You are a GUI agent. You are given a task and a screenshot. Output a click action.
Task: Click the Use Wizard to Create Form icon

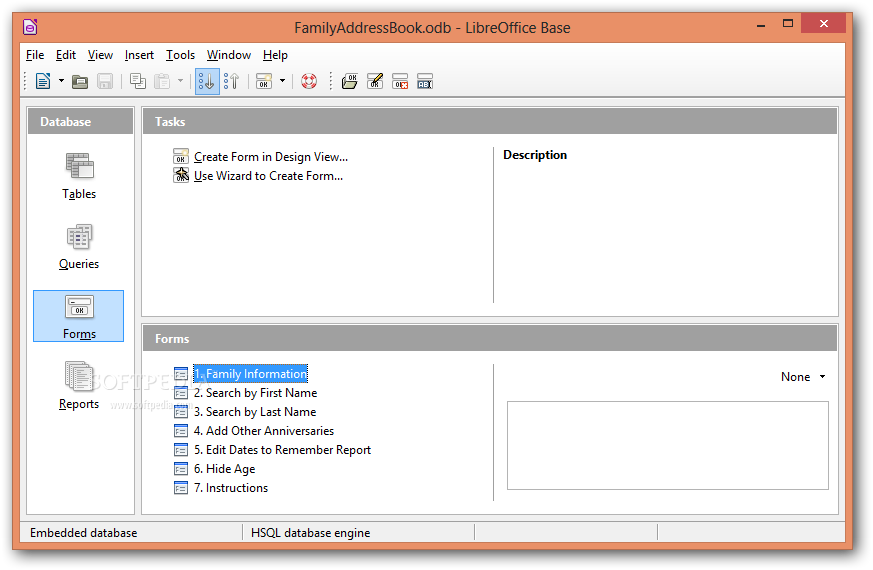181,175
